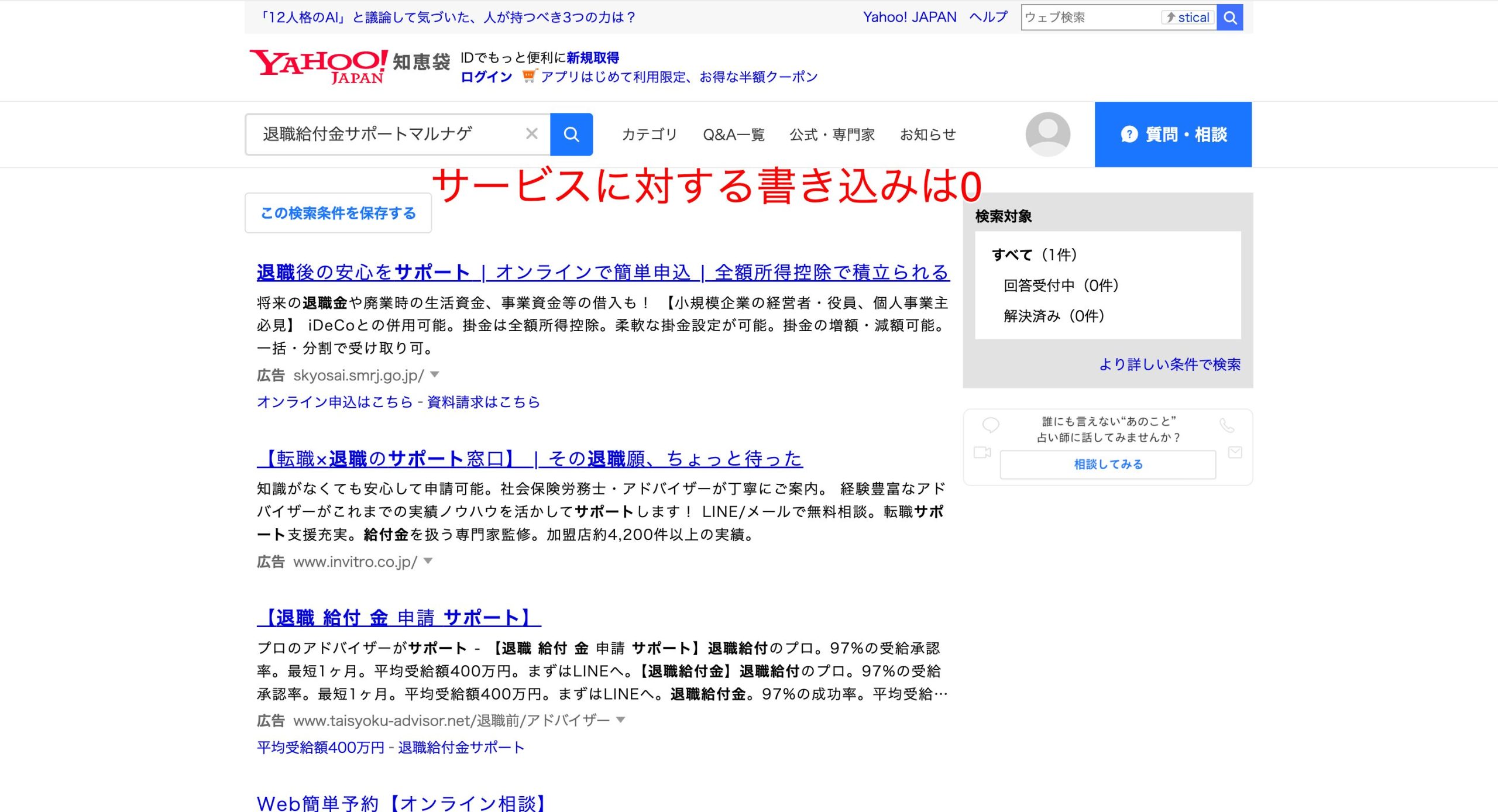Select the すべて（1件）filter
Screen dimensions: 1498x812
click(1035, 254)
